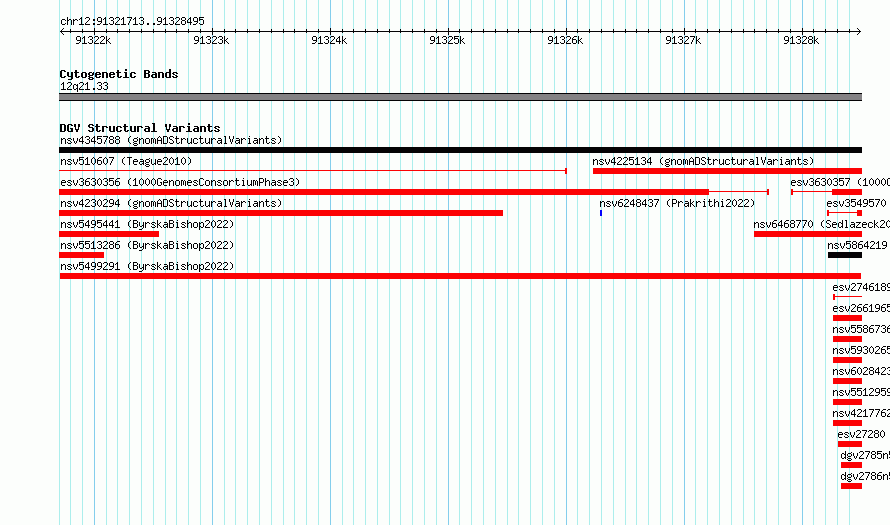Click the gray 12q21.33 cytogenetic band bar
Screen dimensions: 890x525
[x=460, y=97]
